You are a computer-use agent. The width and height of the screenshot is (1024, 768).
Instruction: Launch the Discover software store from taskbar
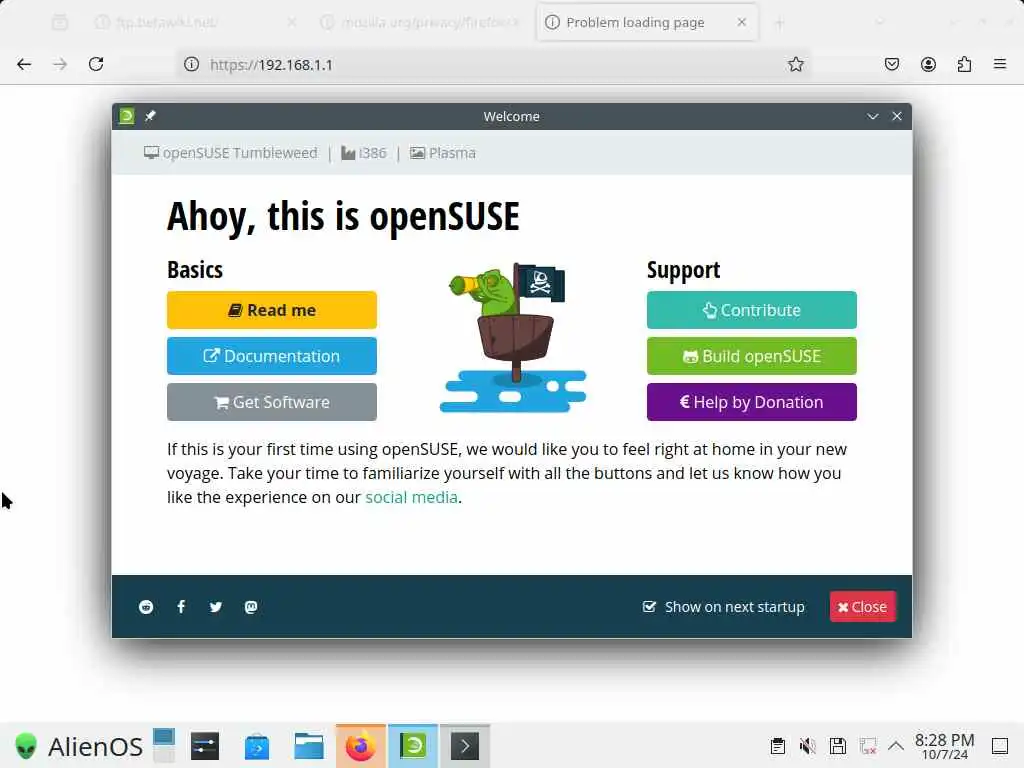click(x=257, y=746)
